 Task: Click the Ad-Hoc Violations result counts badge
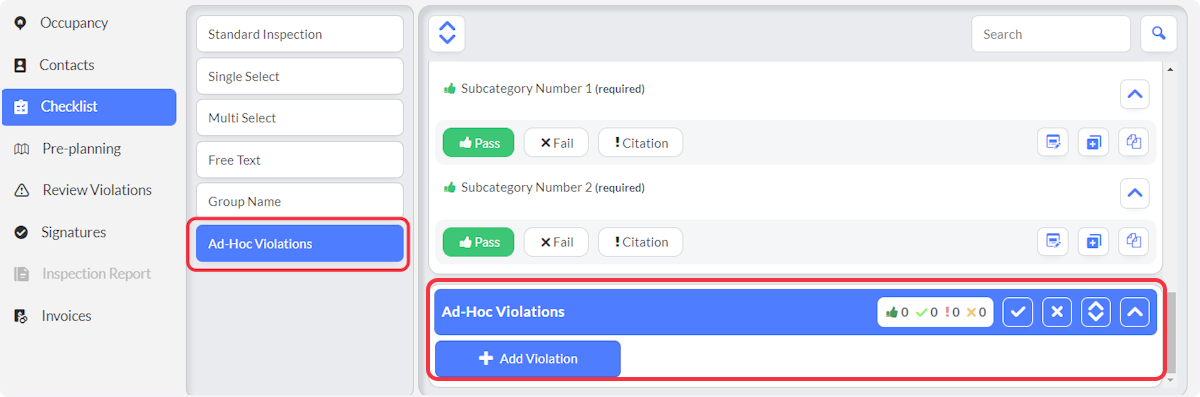tap(936, 312)
